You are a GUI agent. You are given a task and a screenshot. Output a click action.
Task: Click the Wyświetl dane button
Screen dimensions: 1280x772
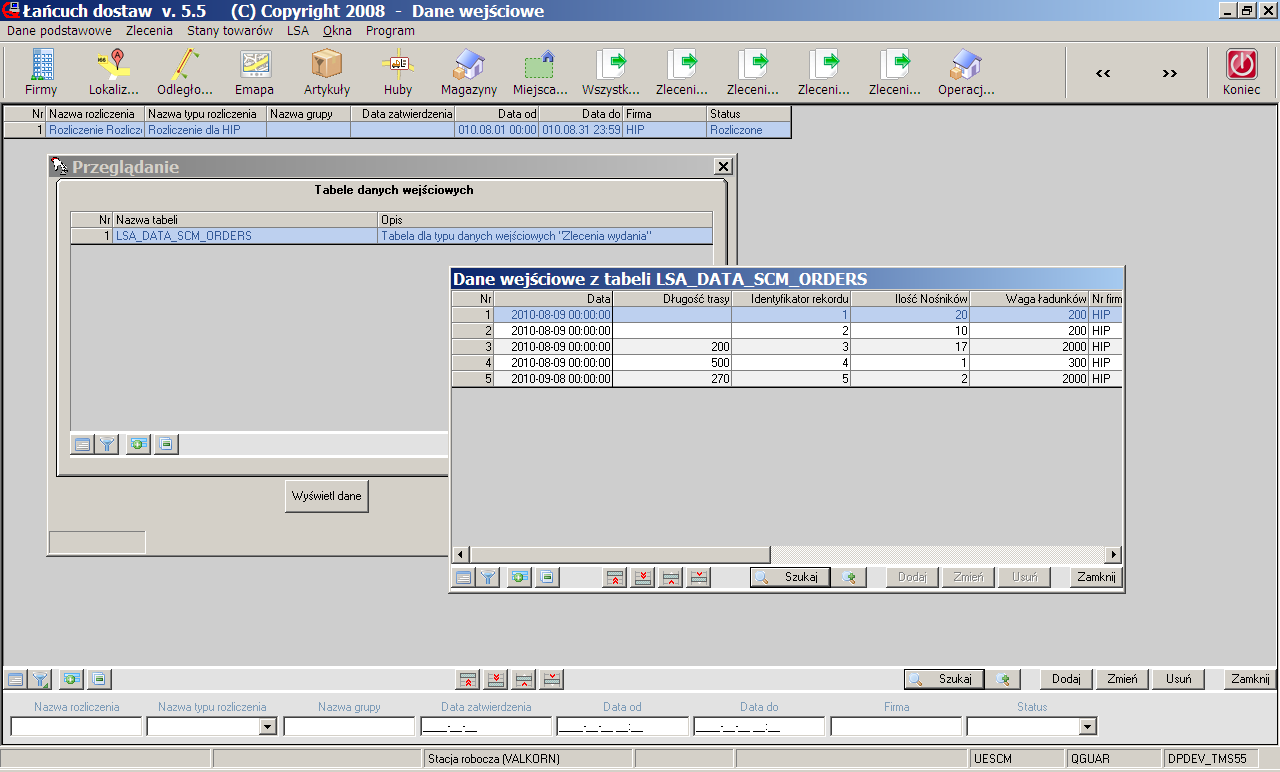pyautogui.click(x=327, y=496)
